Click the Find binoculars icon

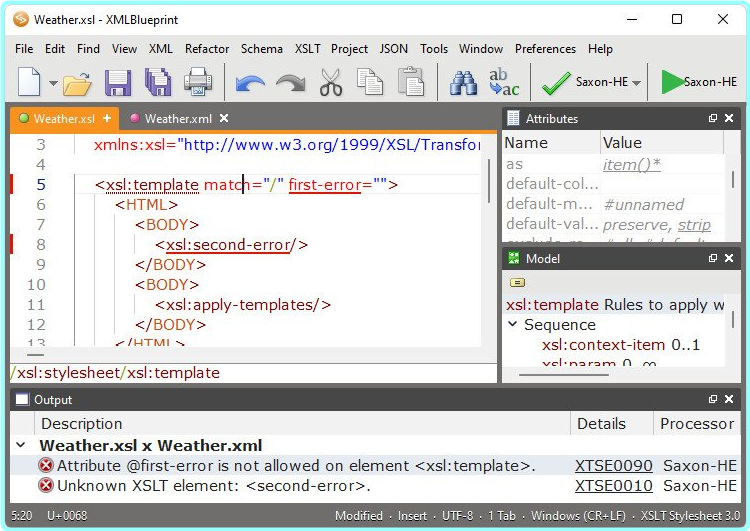[463, 82]
